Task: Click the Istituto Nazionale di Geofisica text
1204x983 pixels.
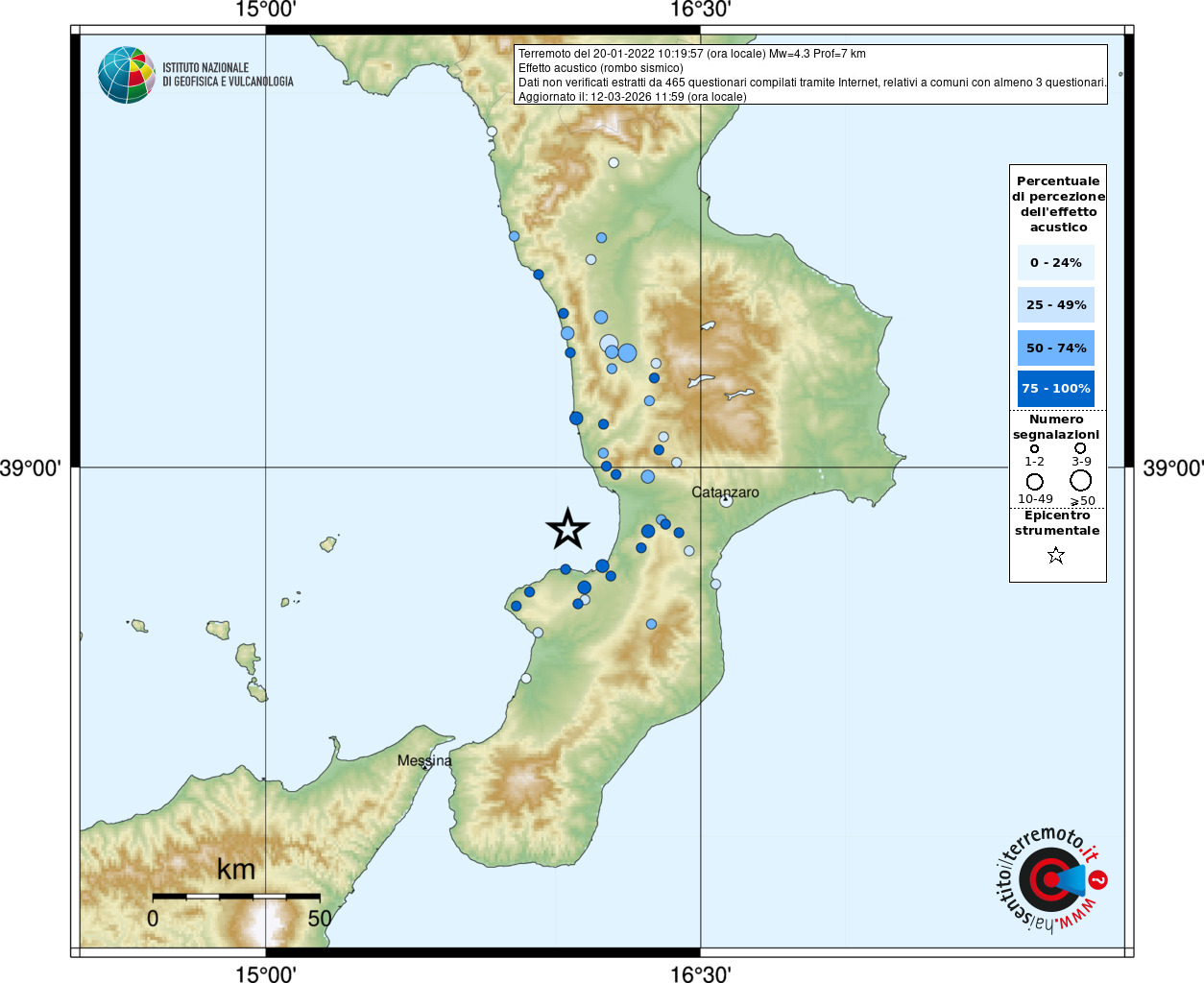Action: (x=228, y=75)
